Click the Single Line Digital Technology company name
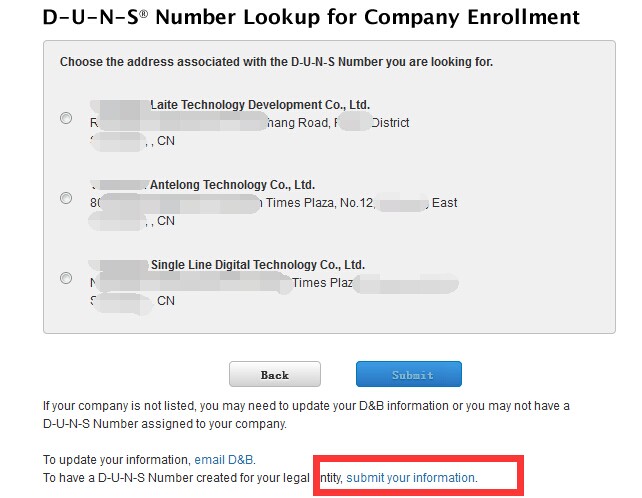 (227, 265)
